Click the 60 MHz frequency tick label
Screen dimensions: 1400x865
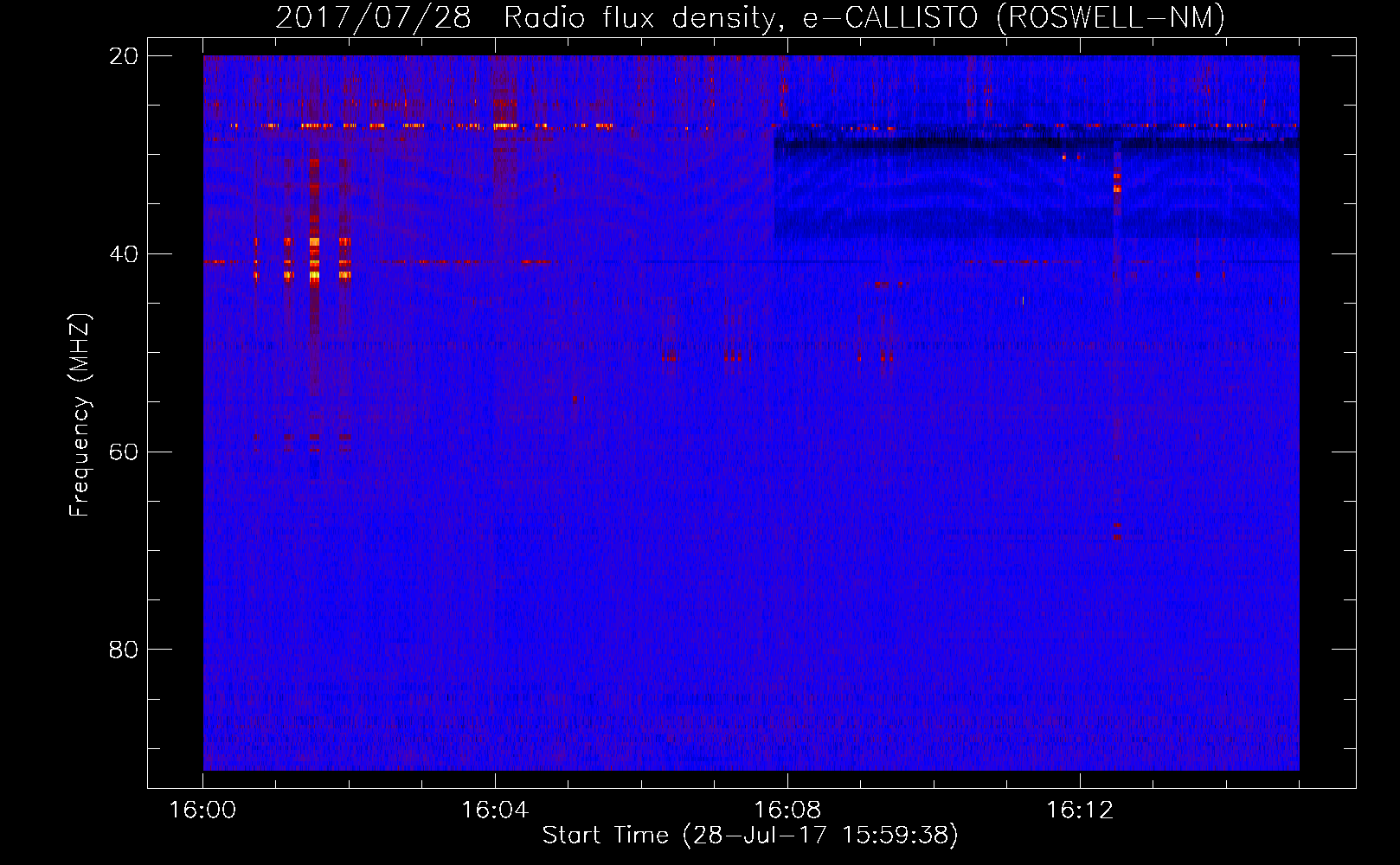tap(124, 452)
